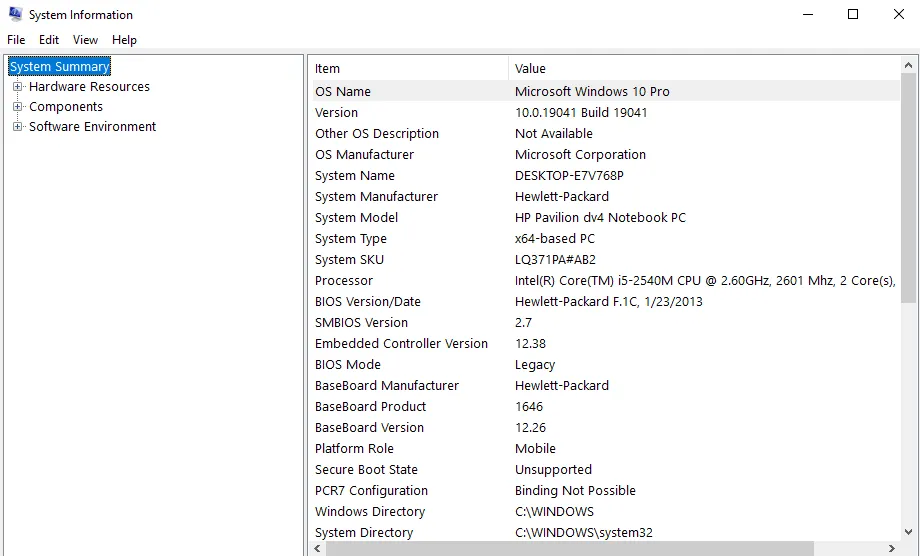Image resolution: width=920 pixels, height=556 pixels.
Task: Click the System Information app icon in title bar
Action: coord(15,15)
